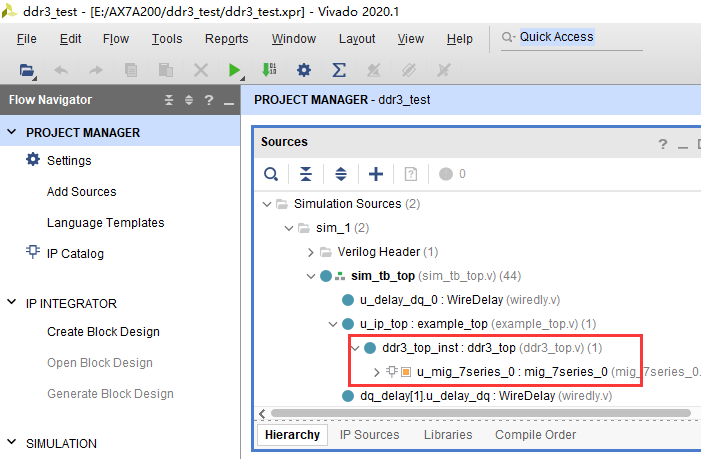Open the Flow menu
Viewport: 701px width, 459px height.
116,39
